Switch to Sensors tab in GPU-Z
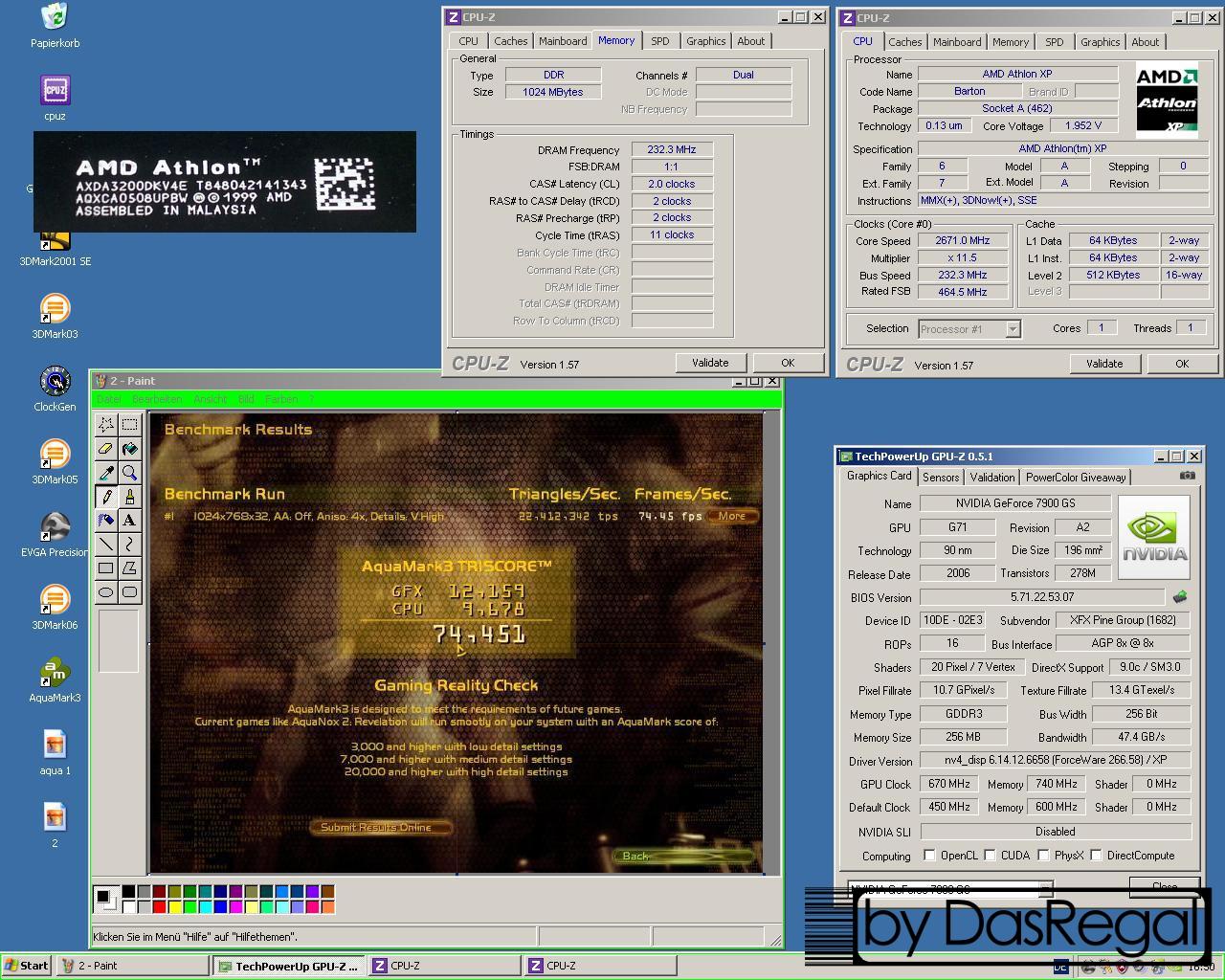 (941, 478)
